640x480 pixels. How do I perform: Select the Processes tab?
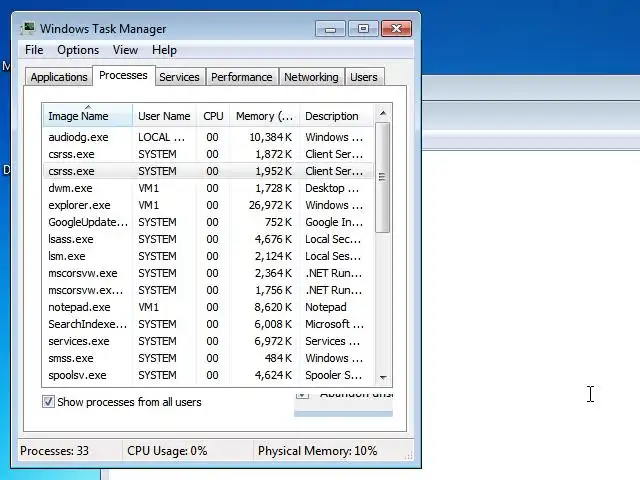click(123, 76)
